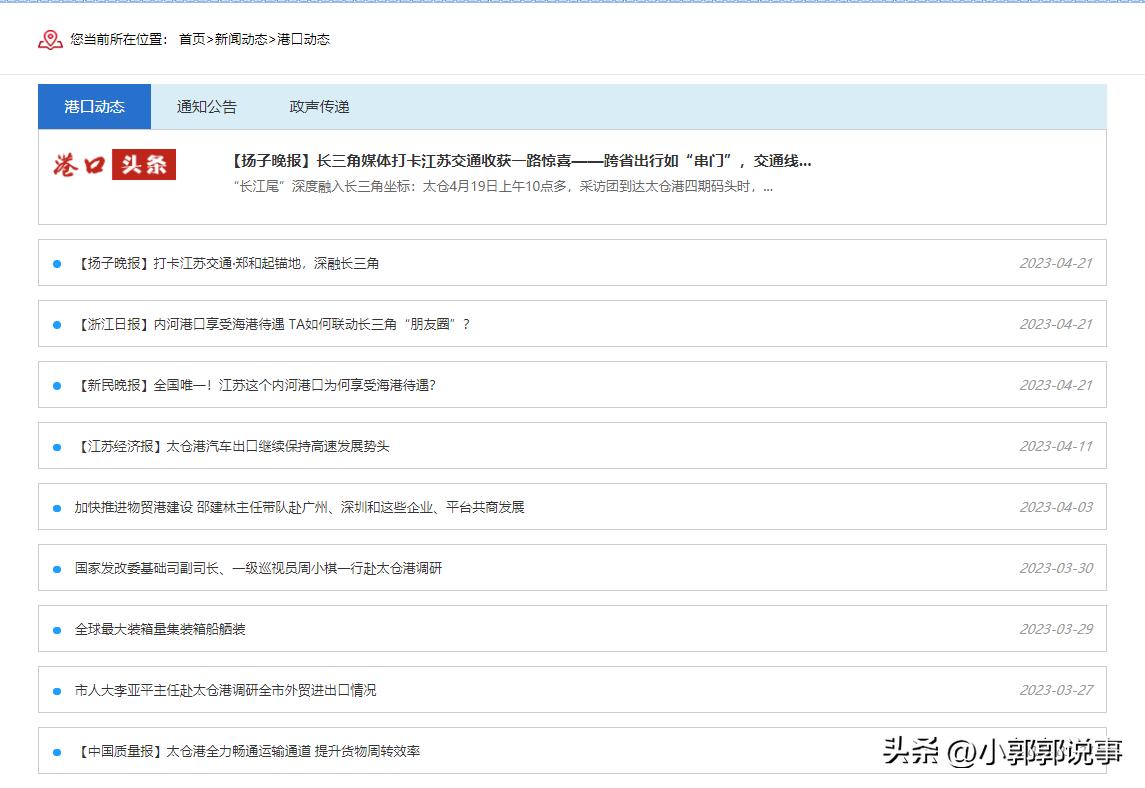Click the bullet dot beside 全球最大装箱量 news item
This screenshot has height=788, width=1145.
(x=55, y=629)
